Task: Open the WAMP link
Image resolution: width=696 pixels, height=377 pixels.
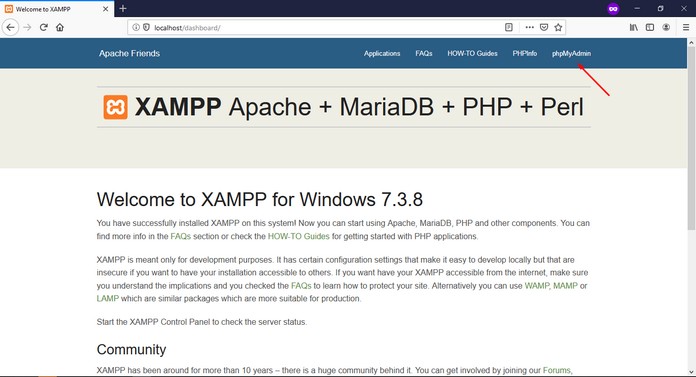Action: click(537, 286)
